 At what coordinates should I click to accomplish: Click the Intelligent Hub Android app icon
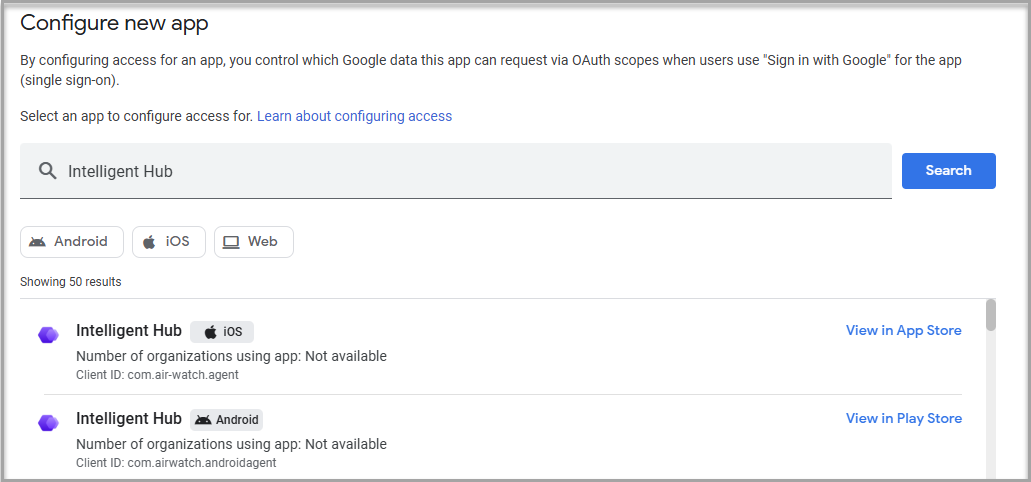(48, 423)
